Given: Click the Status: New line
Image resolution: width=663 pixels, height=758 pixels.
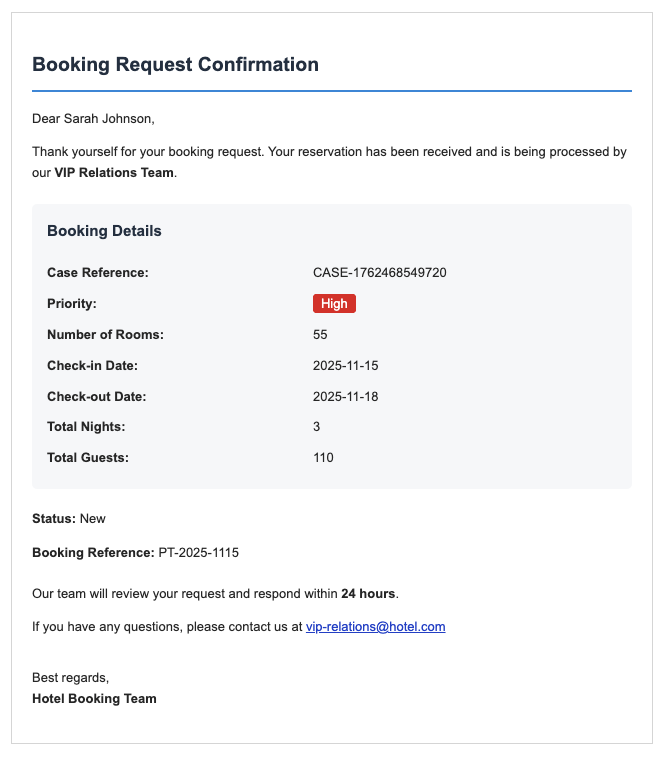Looking at the screenshot, I should [69, 518].
